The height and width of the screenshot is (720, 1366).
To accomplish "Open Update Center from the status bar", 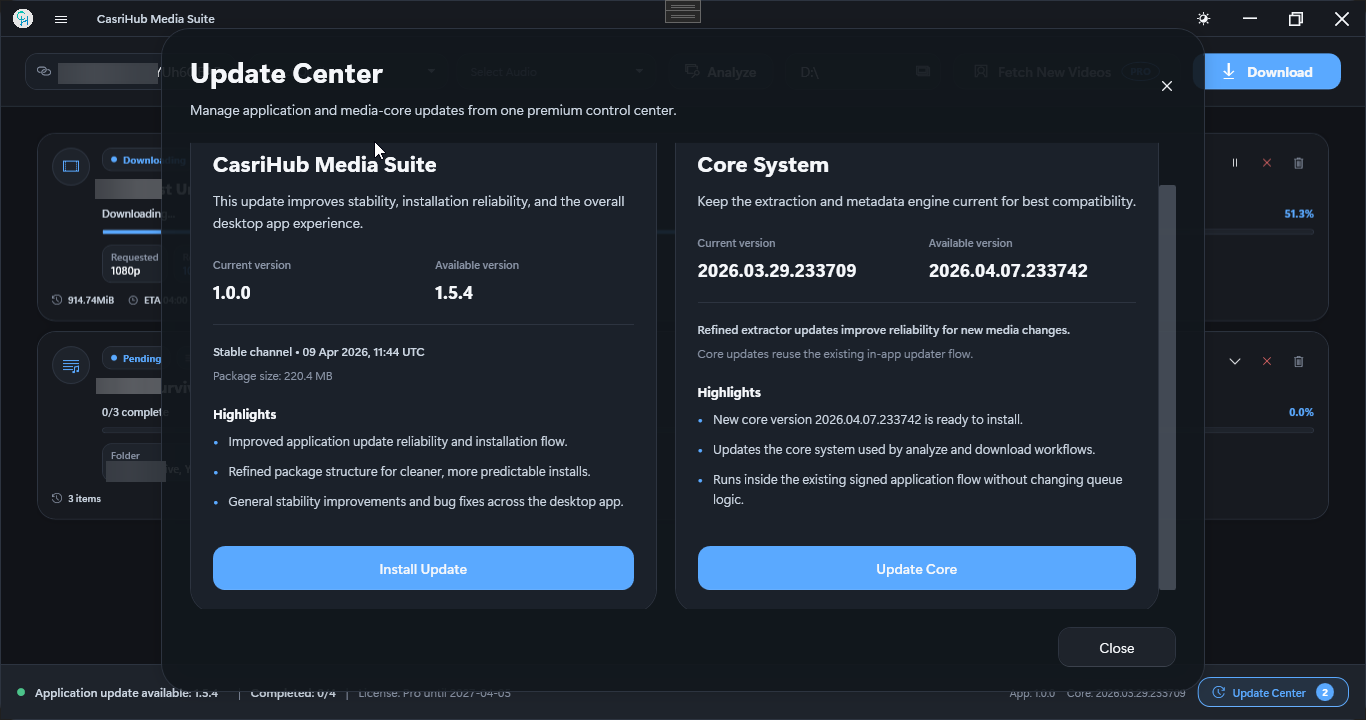I will pos(1273,692).
